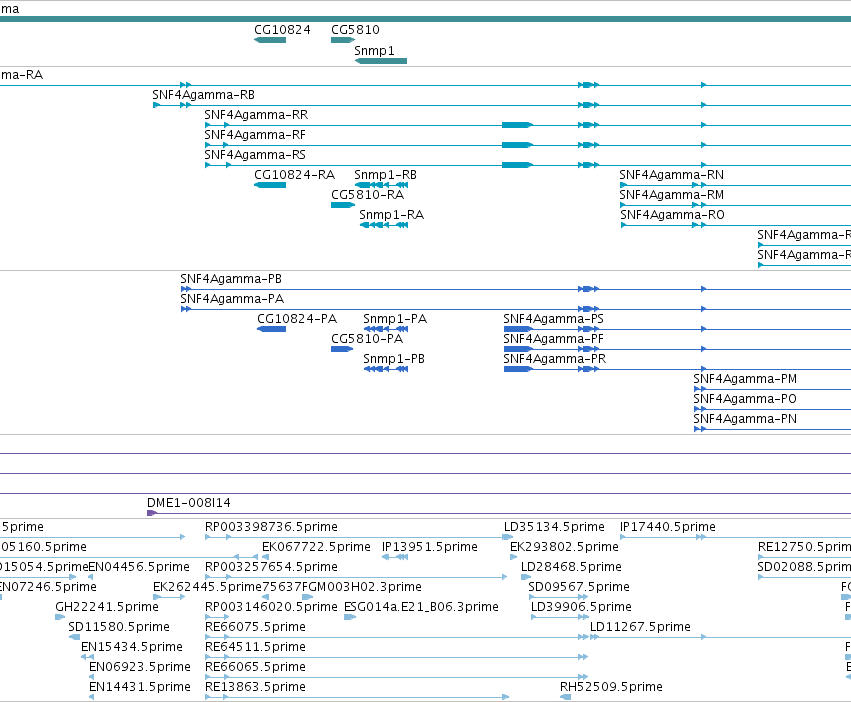
Task: Select transcript label SNF4Agamma-RS
Action: click(x=255, y=155)
